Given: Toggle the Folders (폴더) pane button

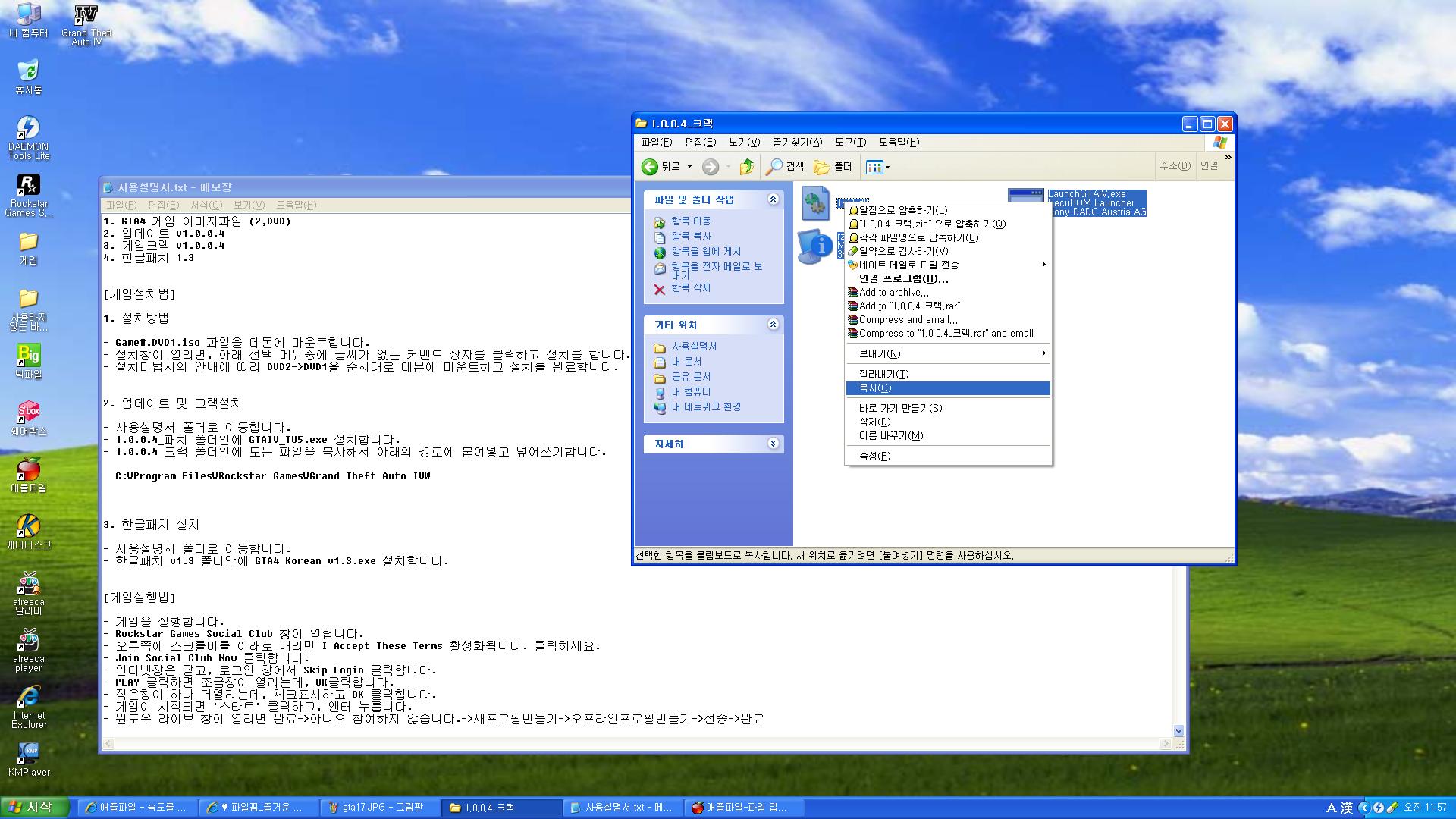Looking at the screenshot, I should pyautogui.click(x=833, y=167).
